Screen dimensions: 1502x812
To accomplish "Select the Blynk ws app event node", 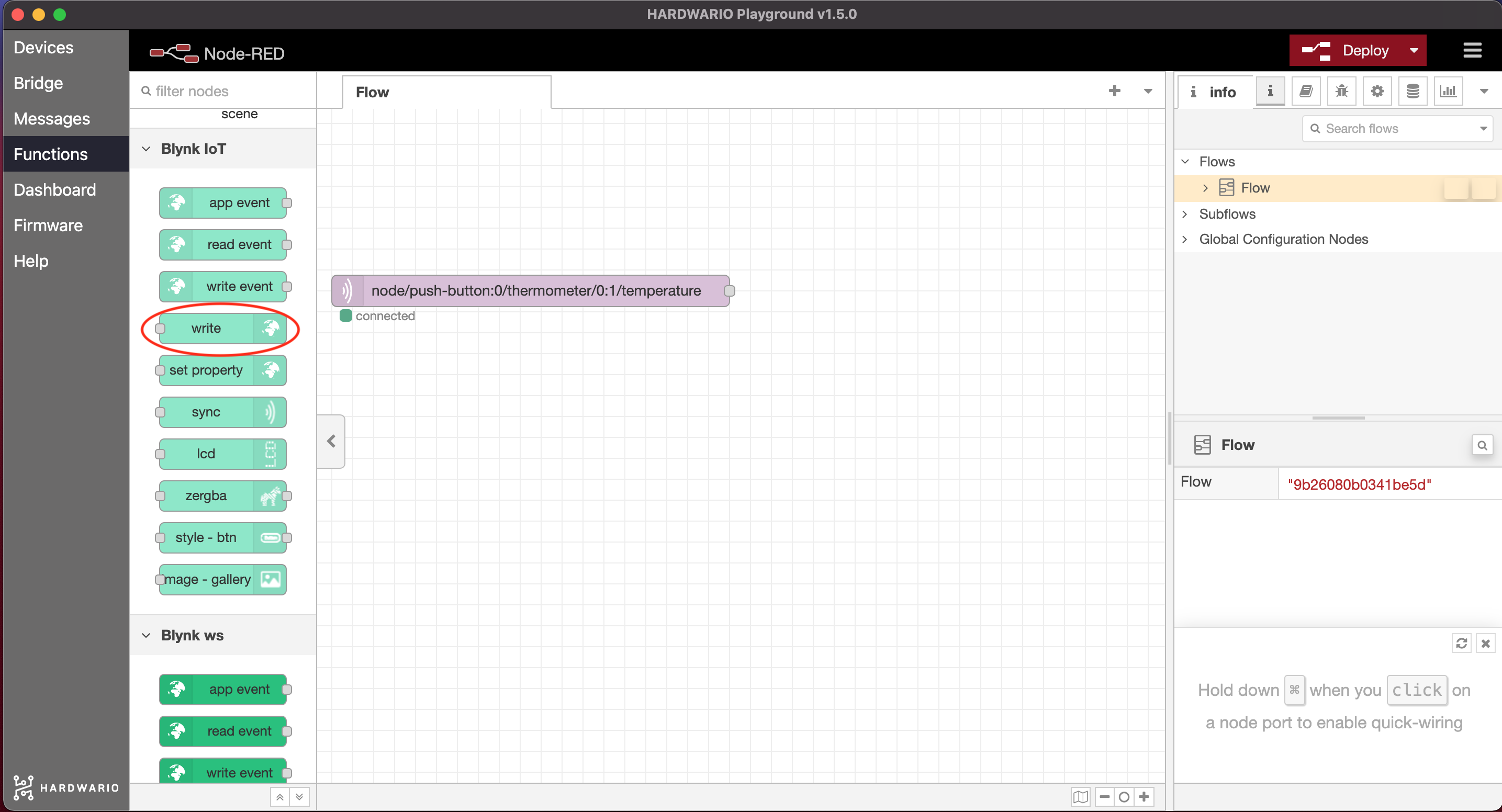I will (x=224, y=690).
